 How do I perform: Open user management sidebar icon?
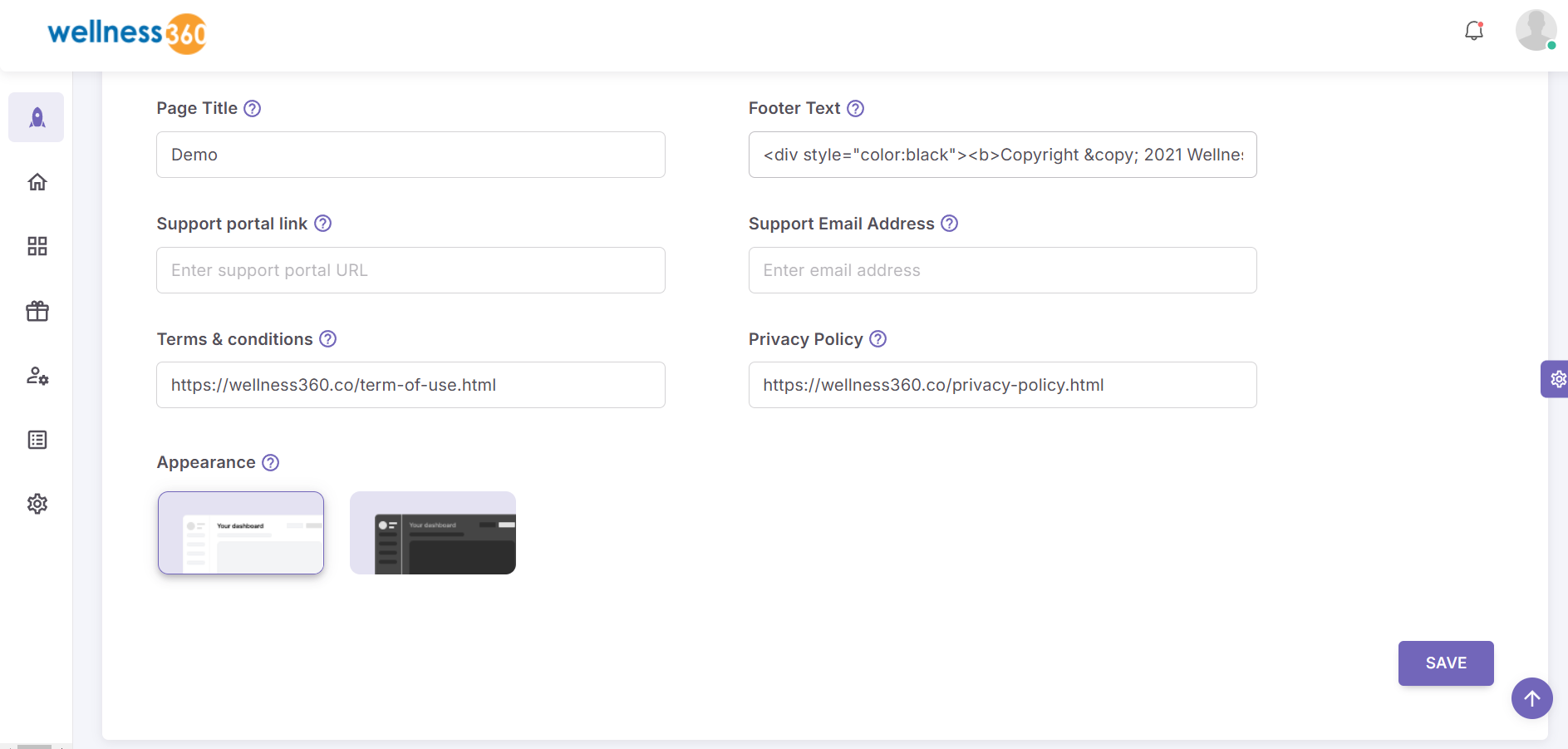(37, 376)
